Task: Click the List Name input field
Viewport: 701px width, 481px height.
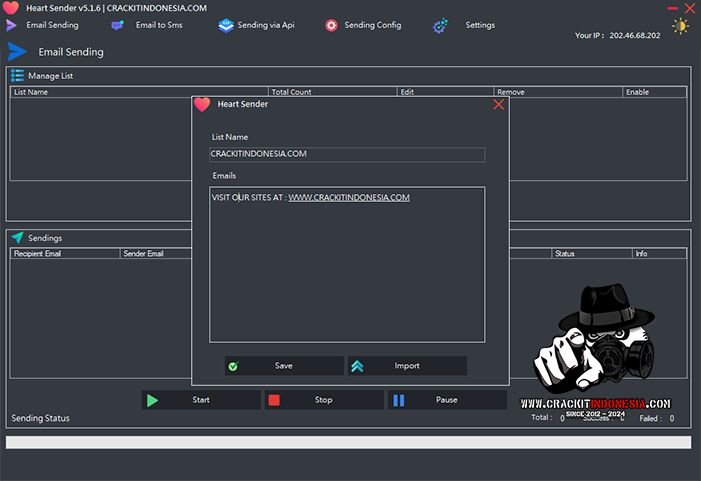Action: [347, 154]
